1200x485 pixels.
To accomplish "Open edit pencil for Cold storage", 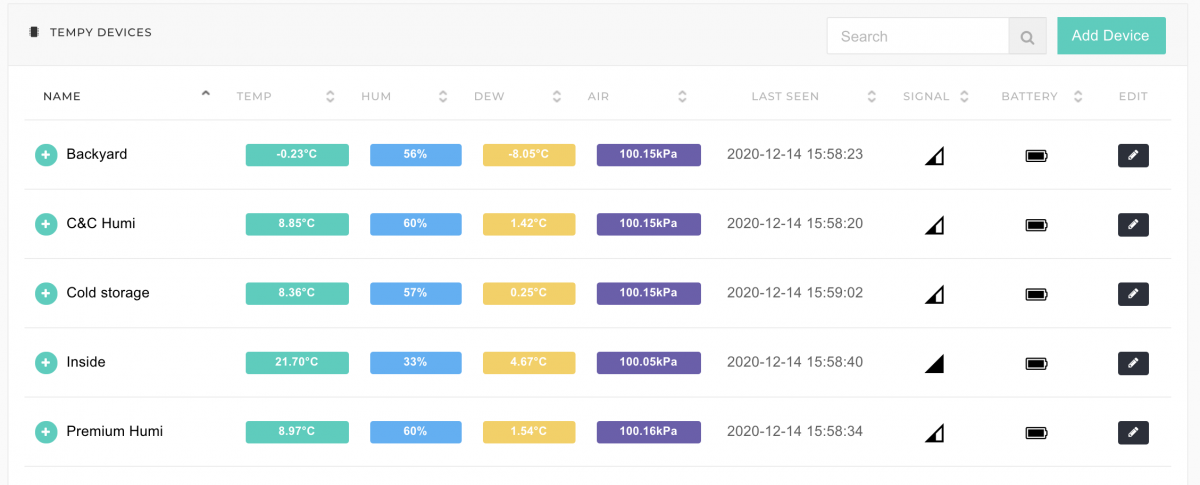I will coord(1133,294).
